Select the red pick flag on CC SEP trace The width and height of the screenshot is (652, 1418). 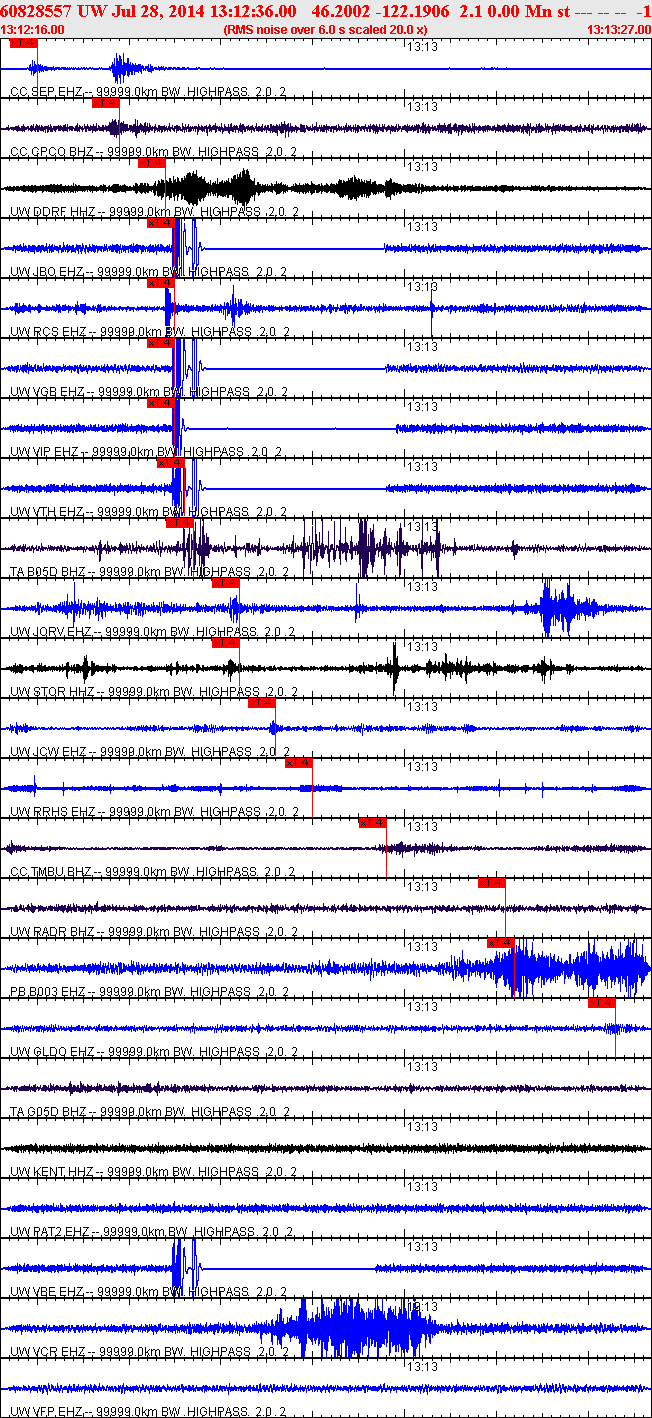[22, 43]
